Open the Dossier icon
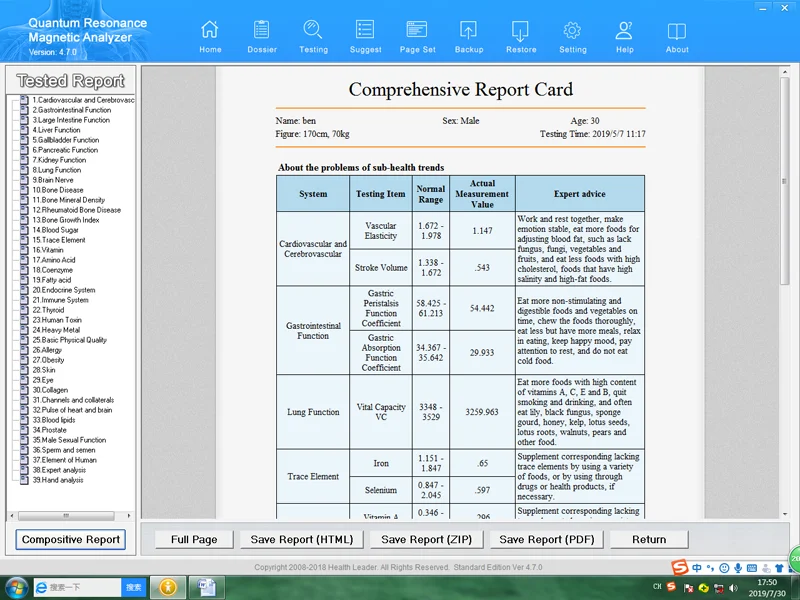The image size is (800, 600). pyautogui.click(x=261, y=35)
